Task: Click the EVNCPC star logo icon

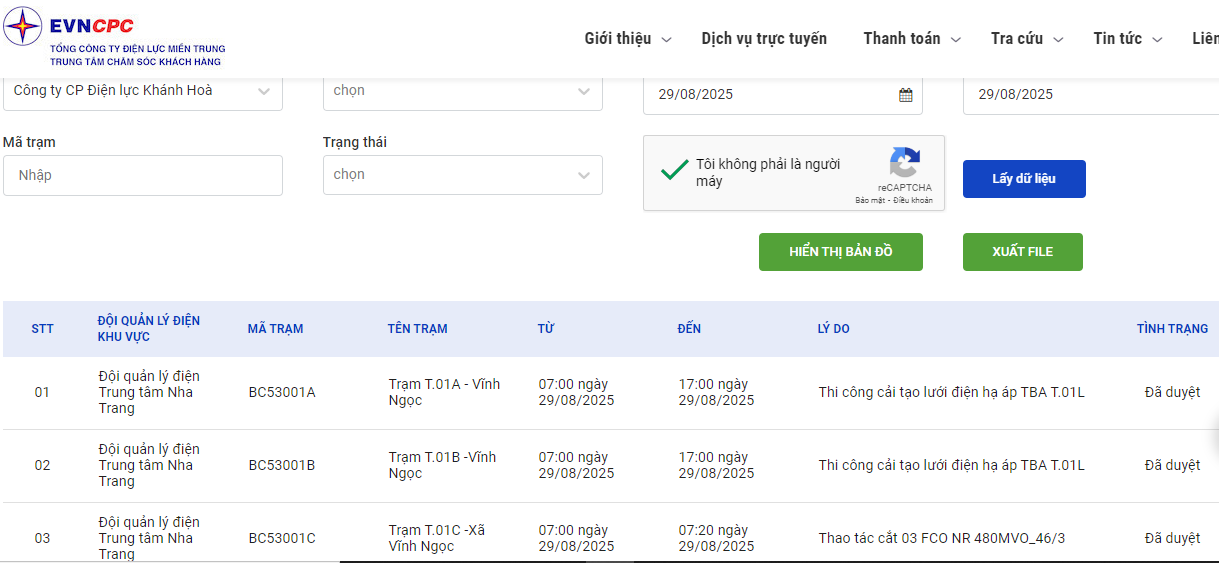Action: (x=23, y=26)
